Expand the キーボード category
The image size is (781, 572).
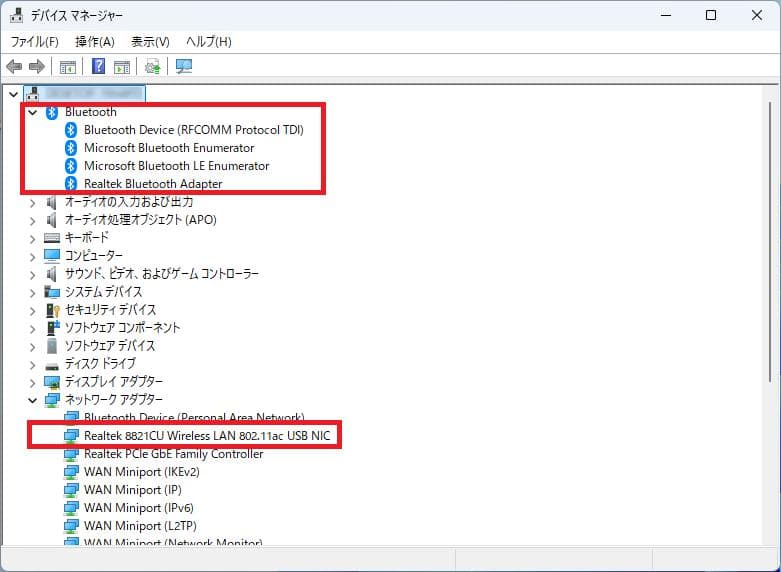tap(32, 238)
